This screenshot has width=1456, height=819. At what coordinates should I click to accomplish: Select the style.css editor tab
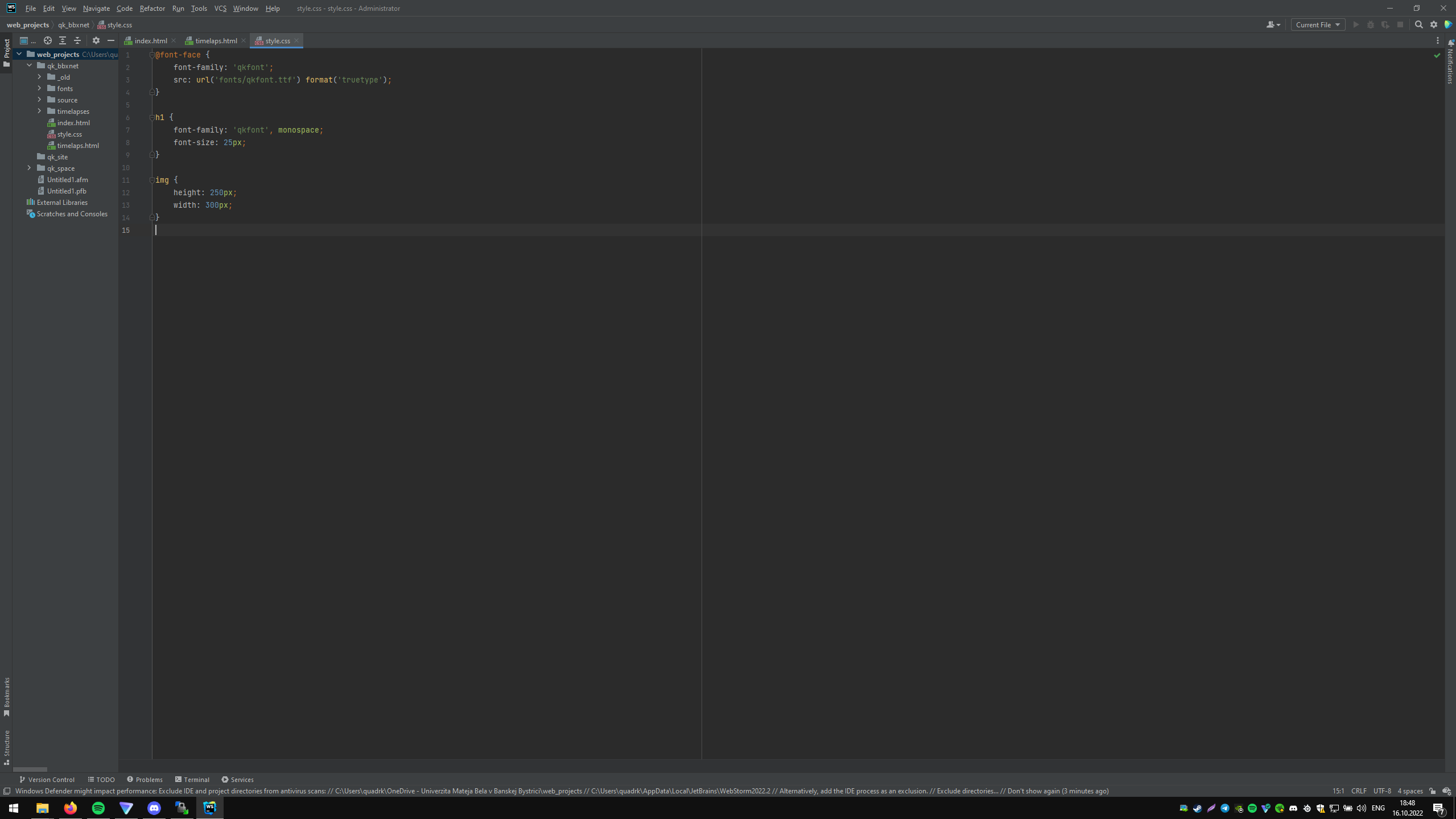[278, 41]
